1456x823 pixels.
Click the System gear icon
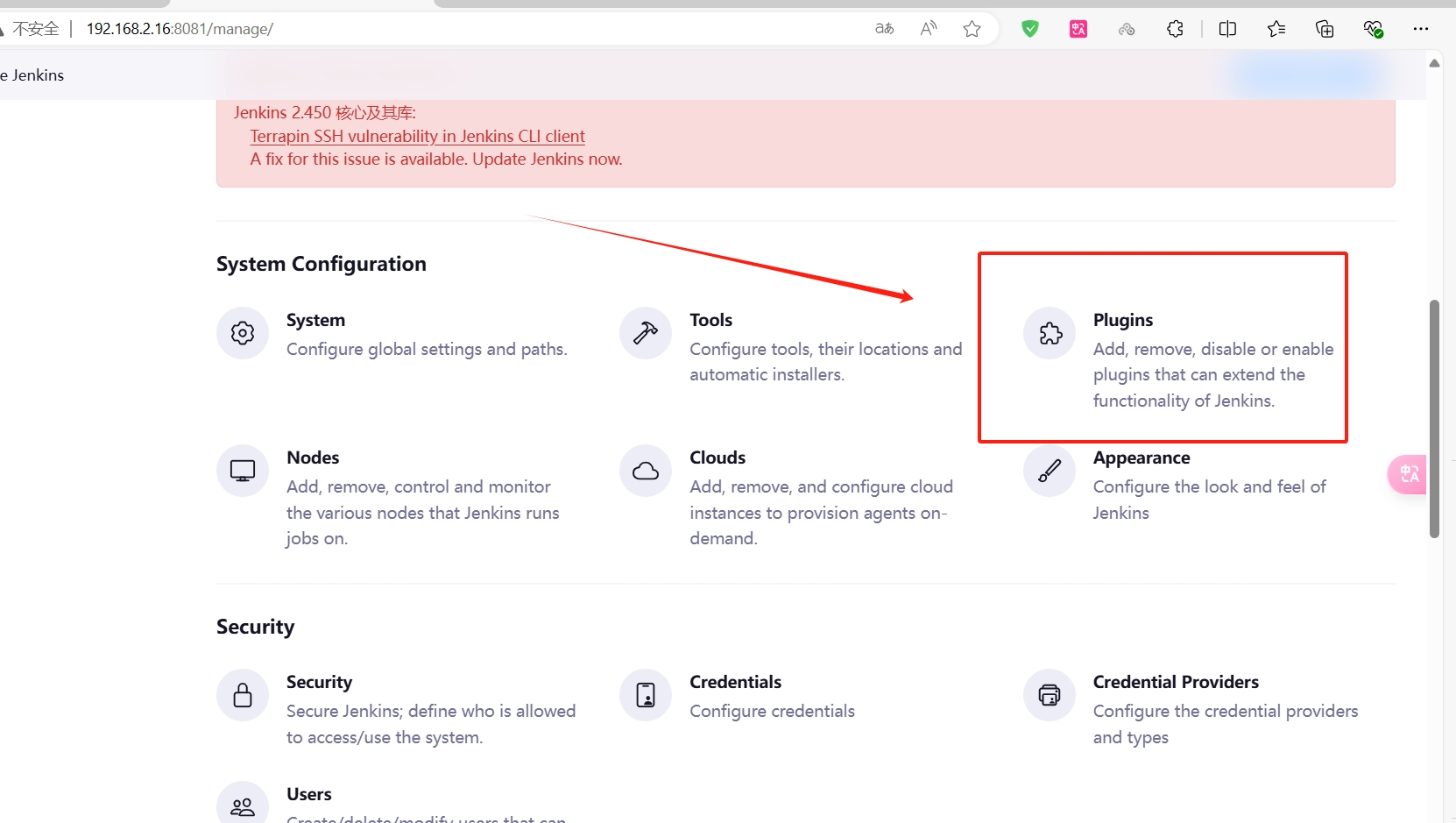pyautogui.click(x=243, y=333)
